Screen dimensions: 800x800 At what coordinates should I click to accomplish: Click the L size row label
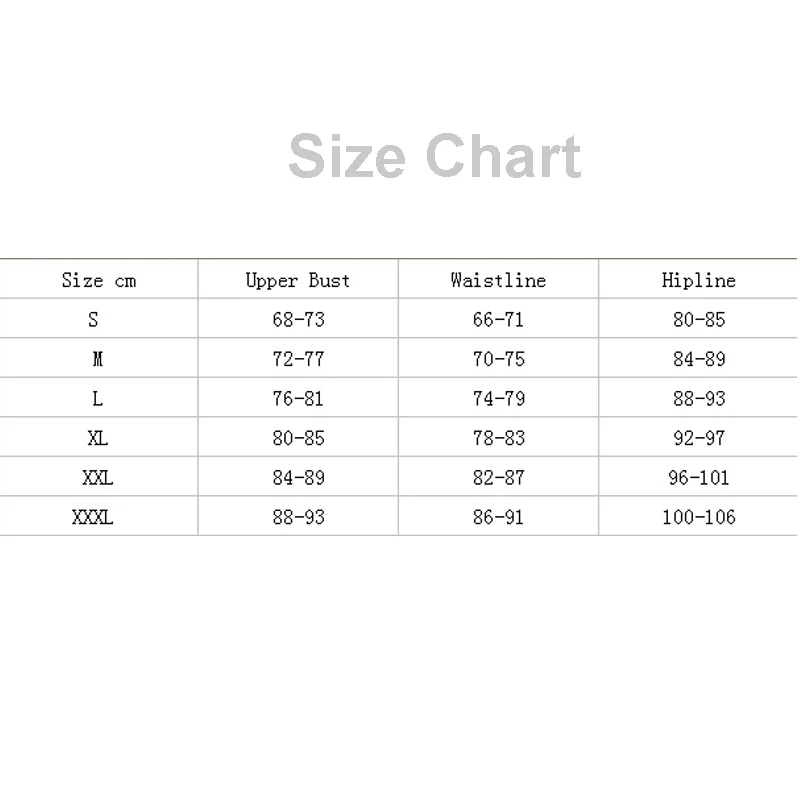tap(97, 398)
